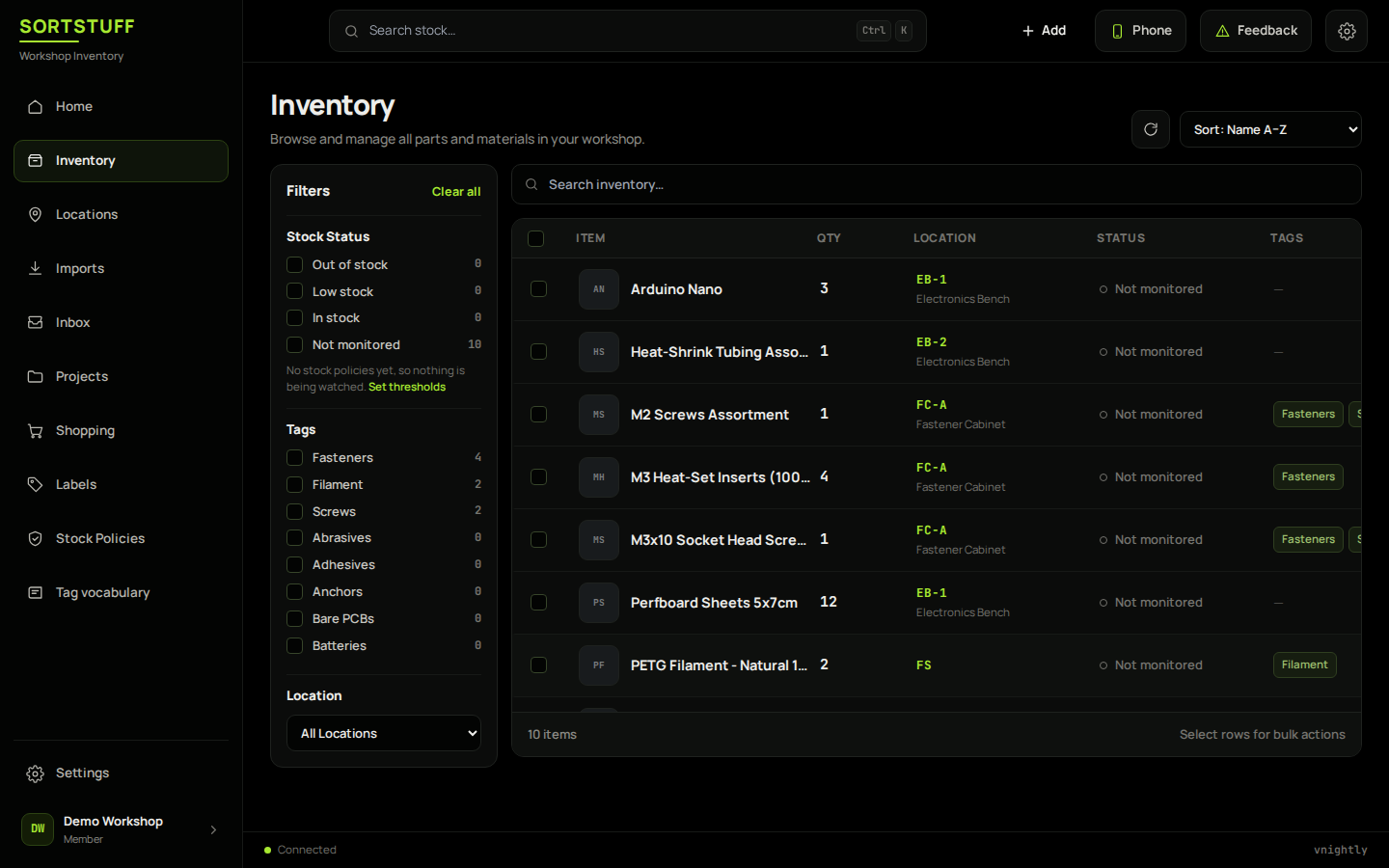Focus the Search stock field
Image resolution: width=1389 pixels, height=868 pixels.
tap(628, 31)
